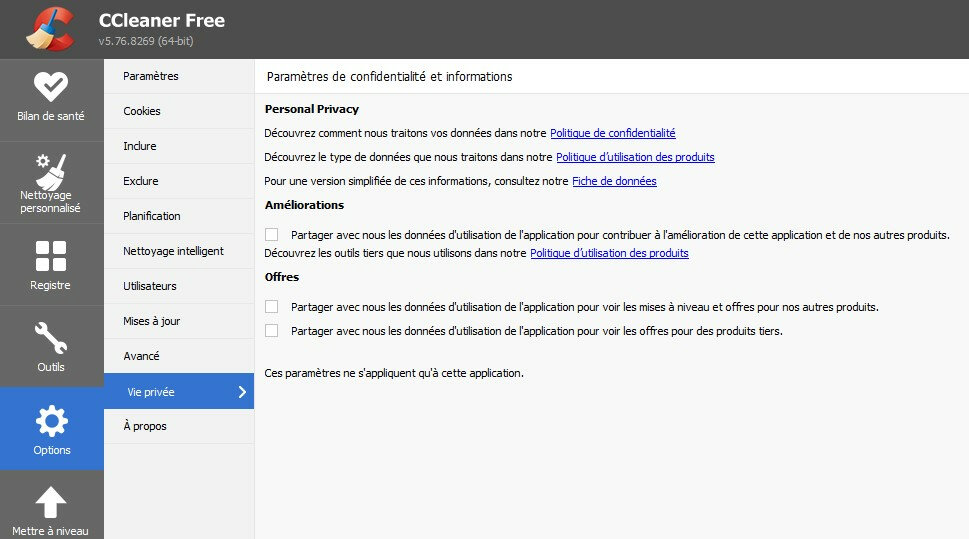Viewport: 969px width, 539px height.
Task: Open the Politique de confidentialité link
Action: pyautogui.click(x=612, y=133)
